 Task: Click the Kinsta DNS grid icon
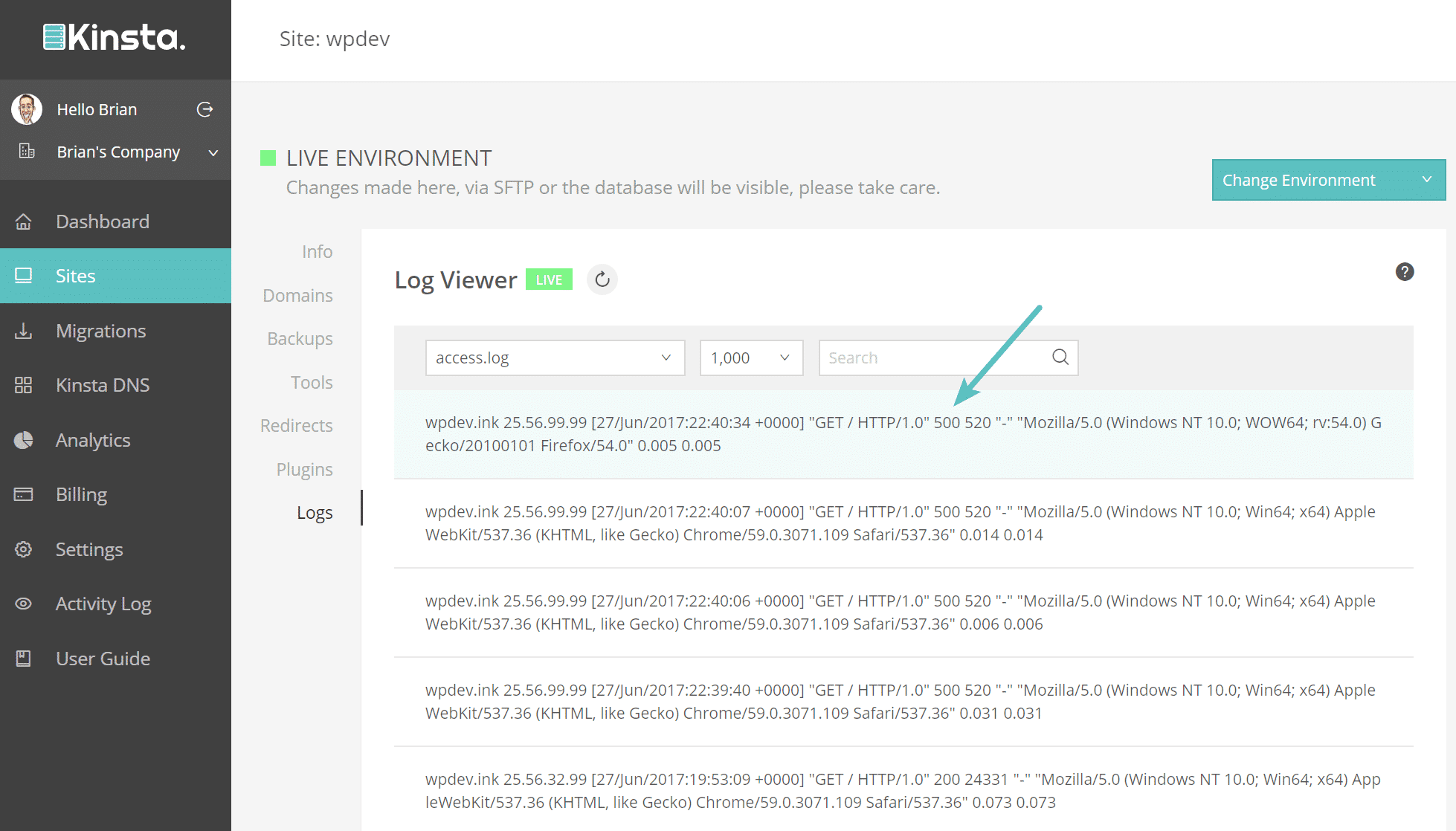pyautogui.click(x=24, y=385)
